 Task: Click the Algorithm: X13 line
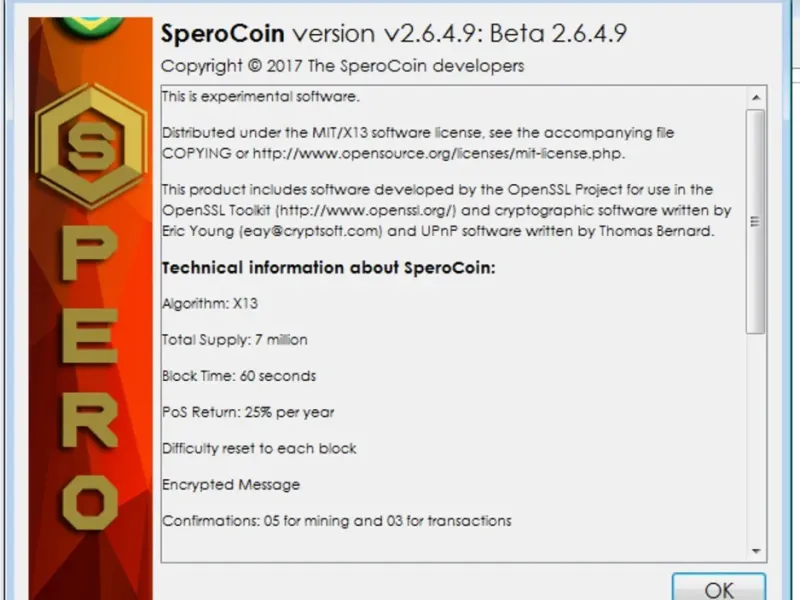point(210,303)
